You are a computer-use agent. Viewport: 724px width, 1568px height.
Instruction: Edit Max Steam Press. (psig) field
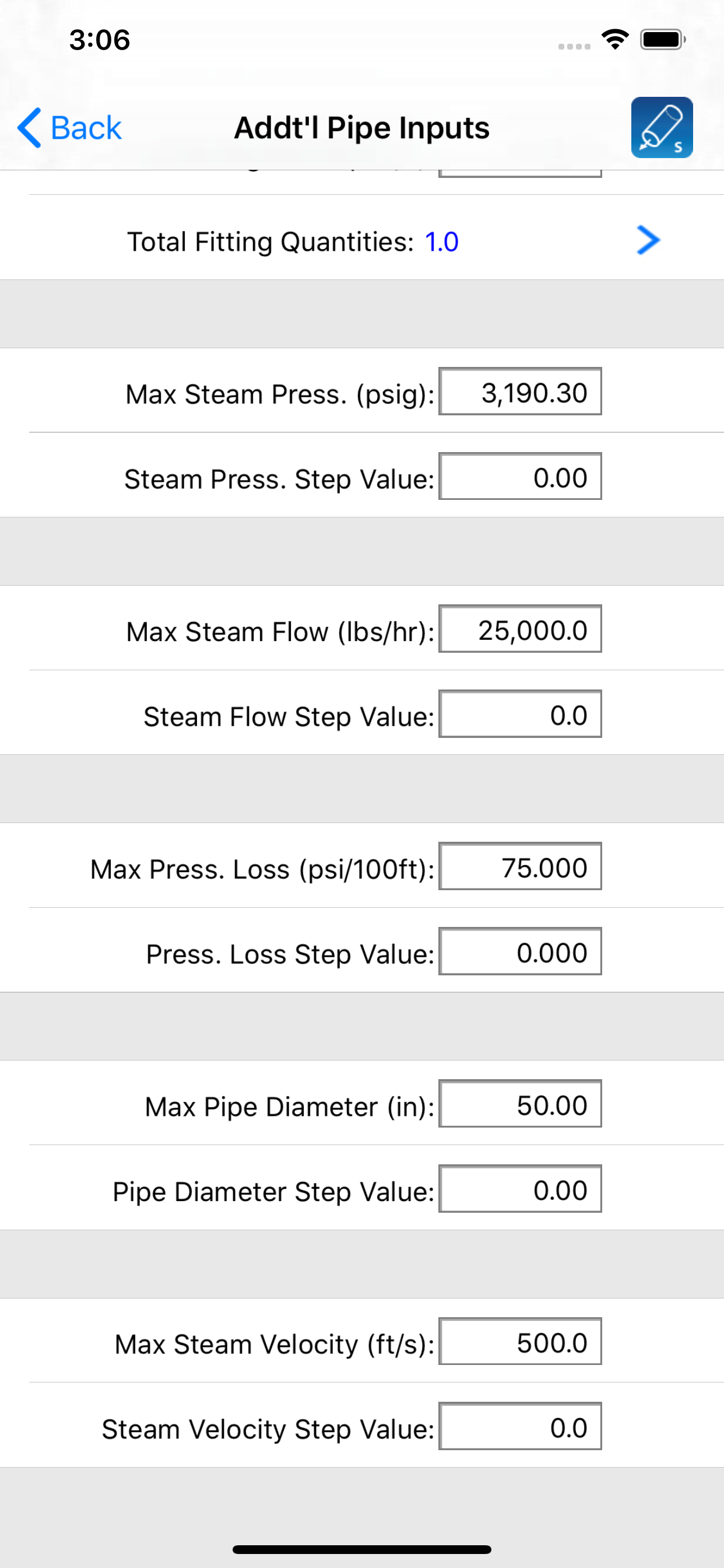point(520,391)
